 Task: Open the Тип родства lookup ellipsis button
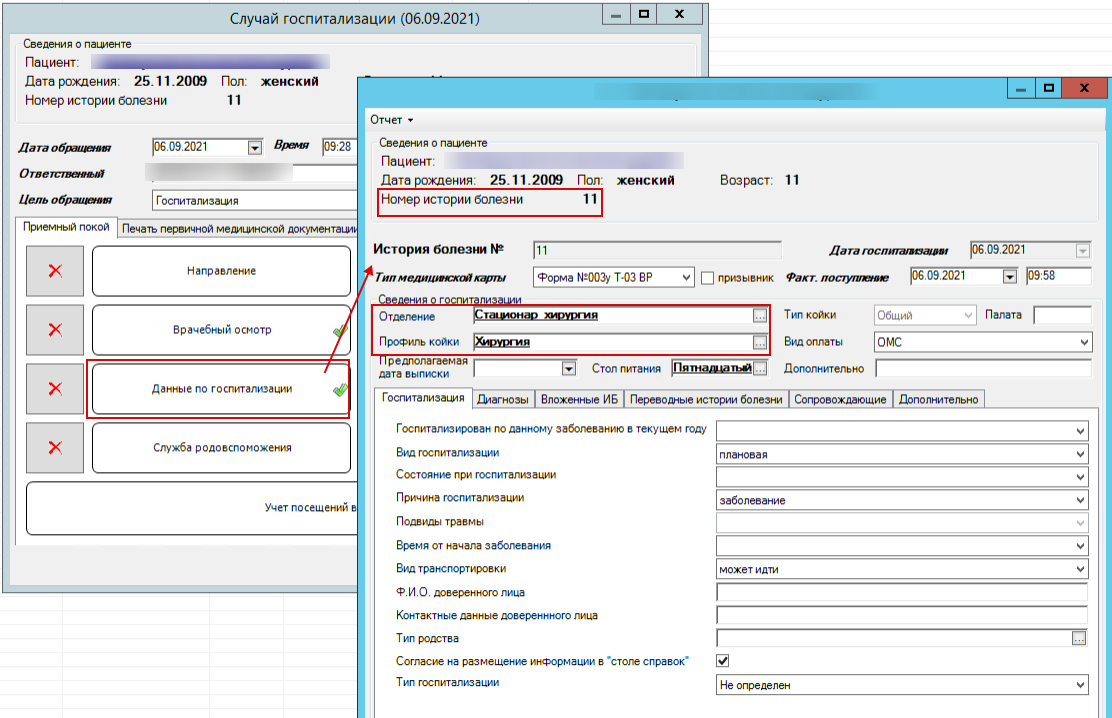click(x=1079, y=639)
